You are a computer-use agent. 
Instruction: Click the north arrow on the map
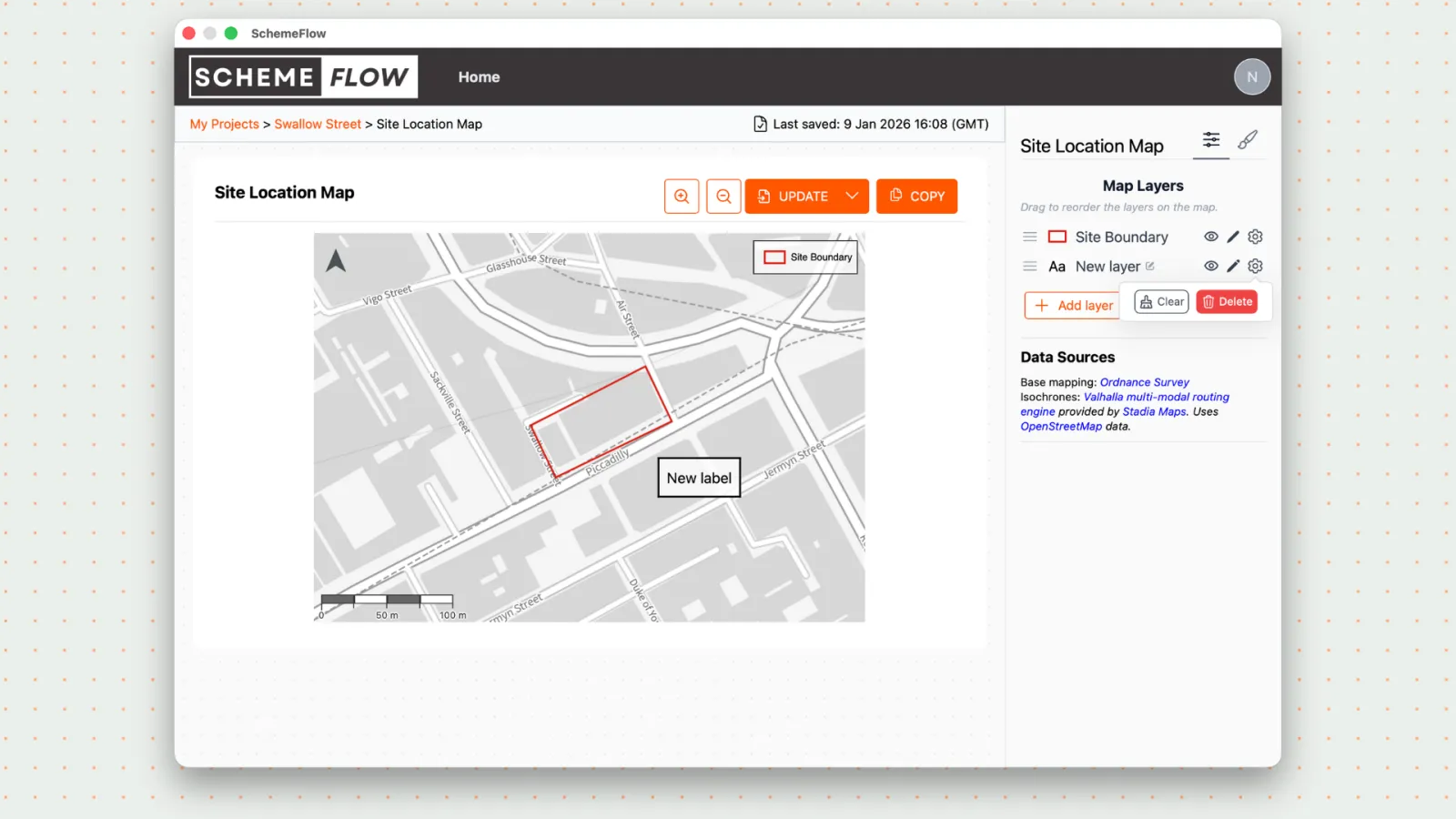336,261
